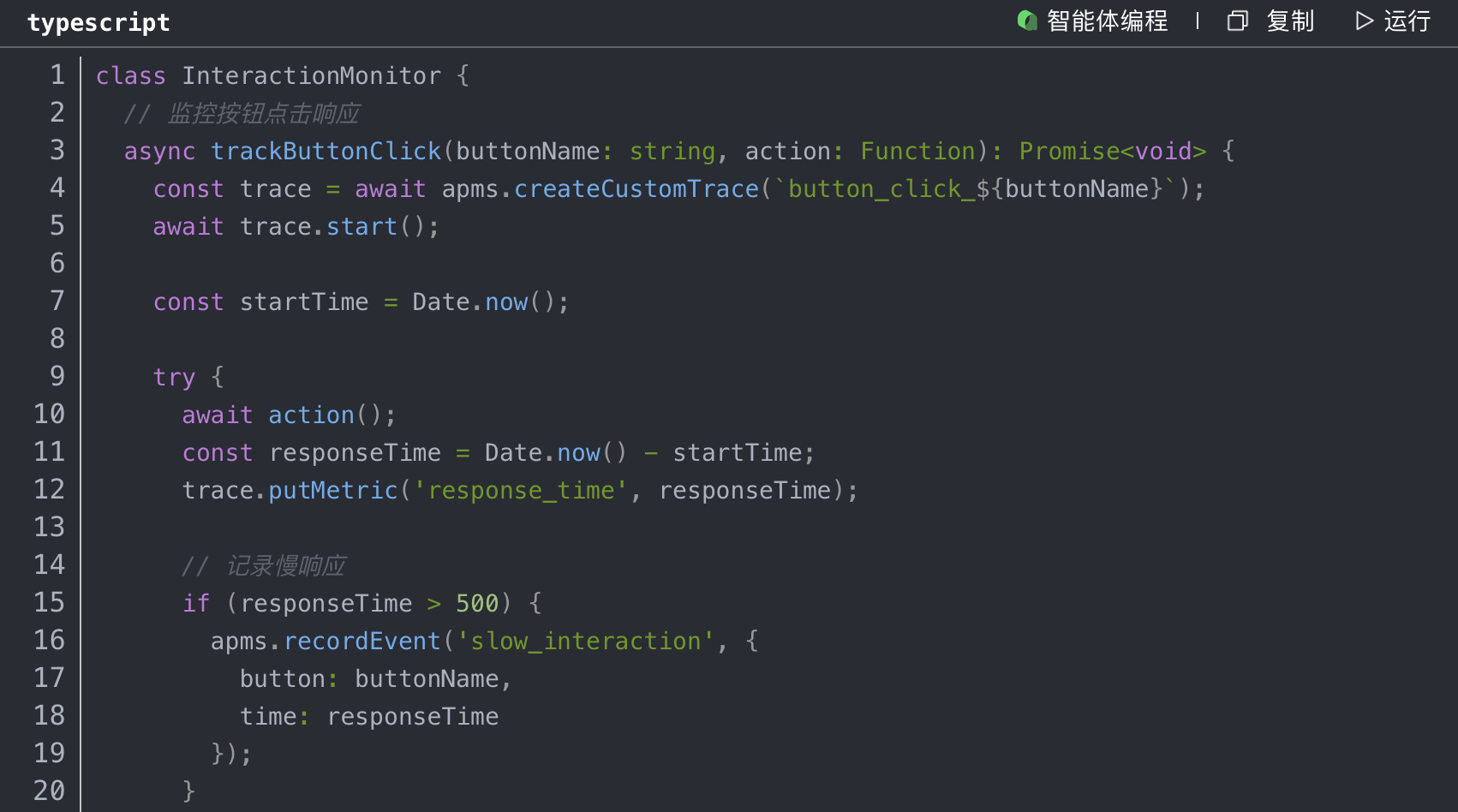Image resolution: width=1458 pixels, height=812 pixels.
Task: Click the green 智能体编程 leaf icon
Action: click(x=1026, y=21)
